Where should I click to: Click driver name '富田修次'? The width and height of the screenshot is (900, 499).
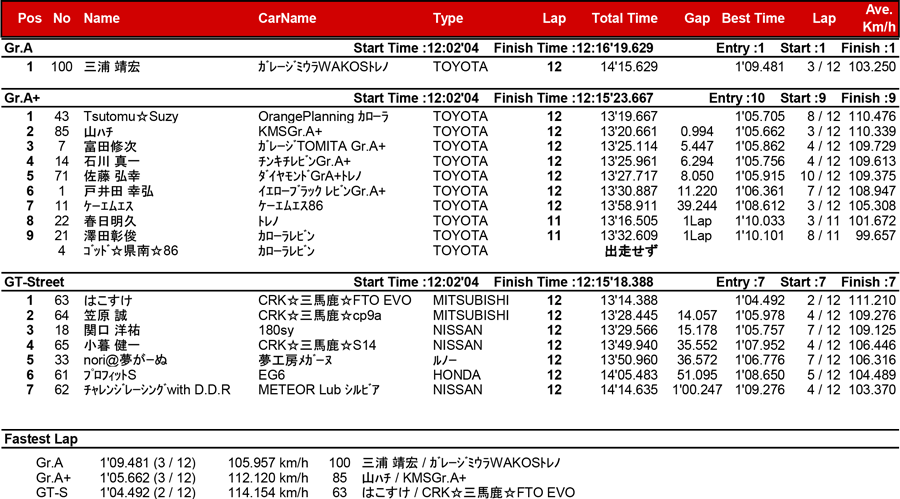coord(110,146)
